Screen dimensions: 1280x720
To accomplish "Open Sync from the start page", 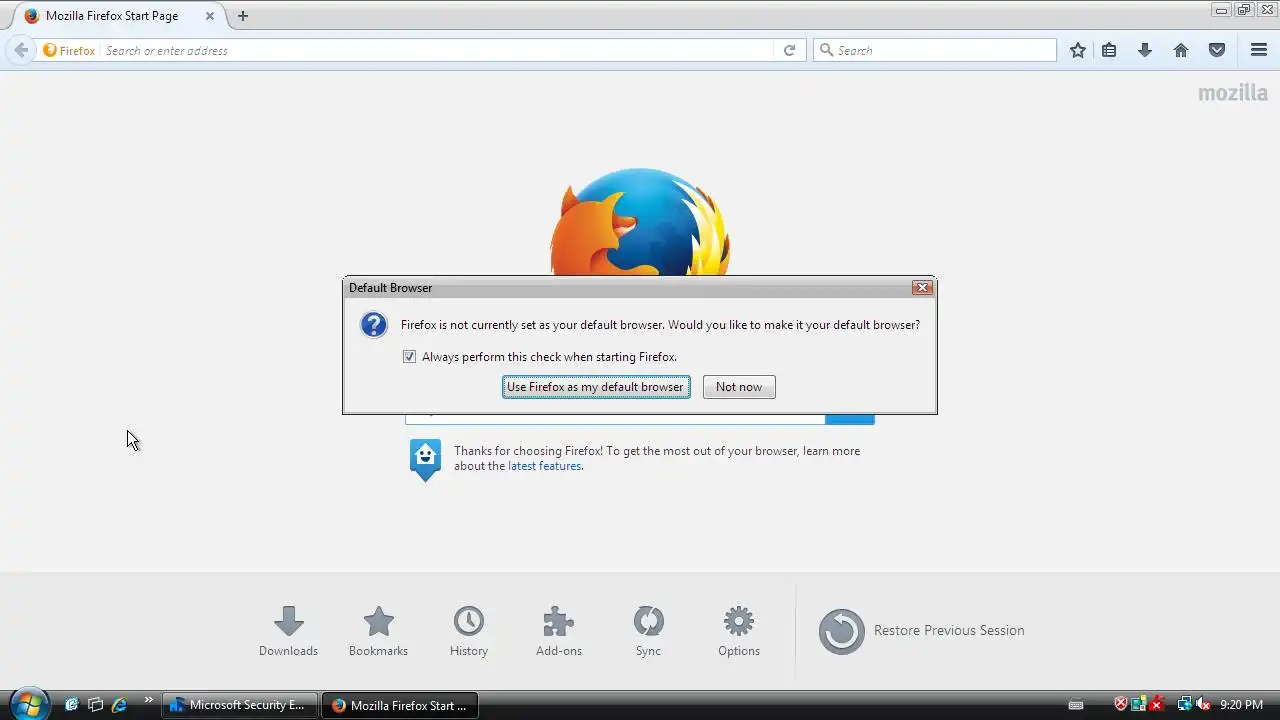I will (x=648, y=632).
